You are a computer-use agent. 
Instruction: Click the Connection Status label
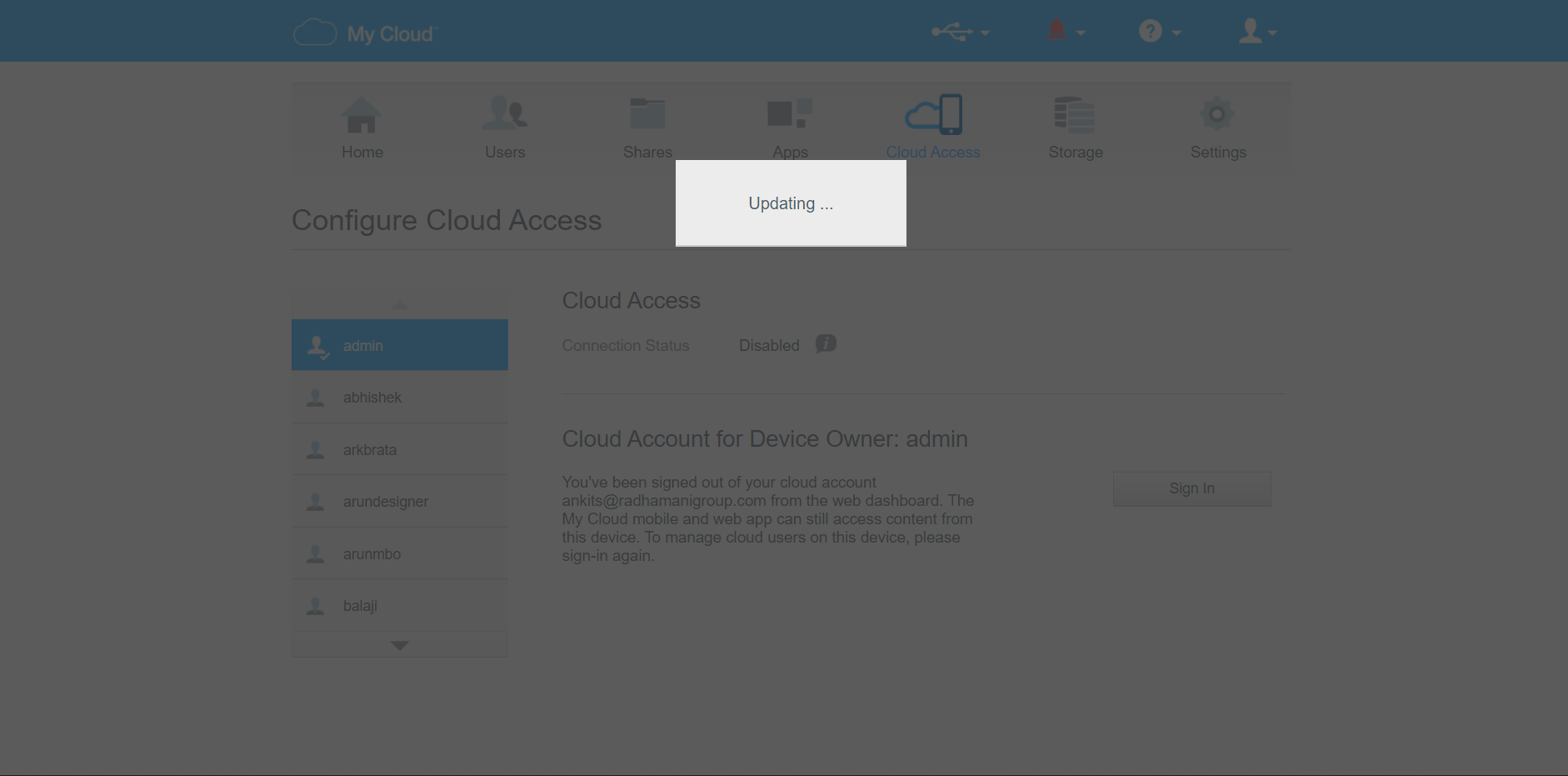click(626, 346)
